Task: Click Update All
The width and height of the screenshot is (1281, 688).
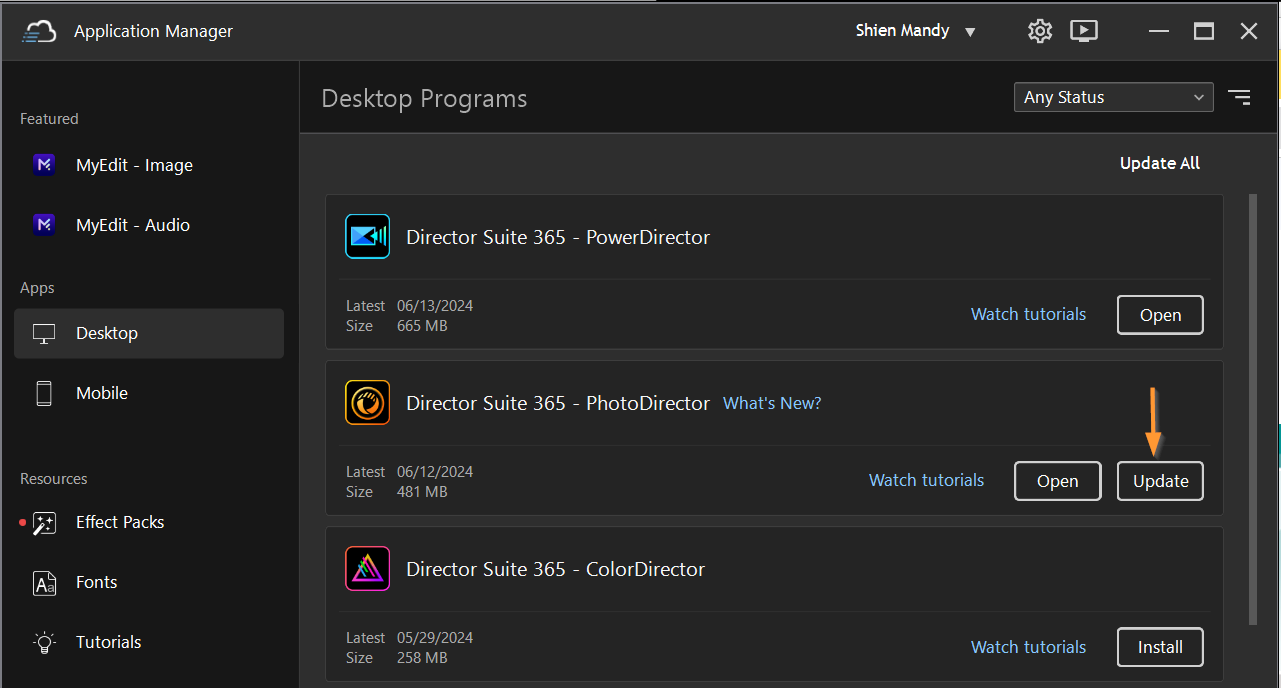Action: tap(1159, 163)
